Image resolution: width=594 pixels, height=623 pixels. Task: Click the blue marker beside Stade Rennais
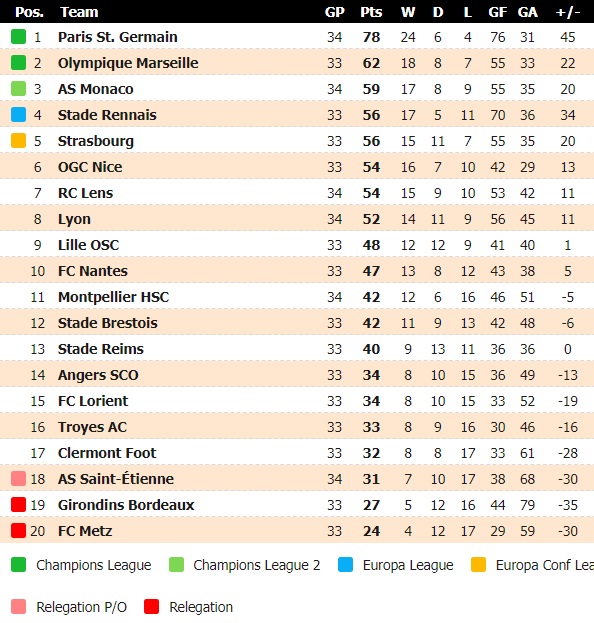18,114
